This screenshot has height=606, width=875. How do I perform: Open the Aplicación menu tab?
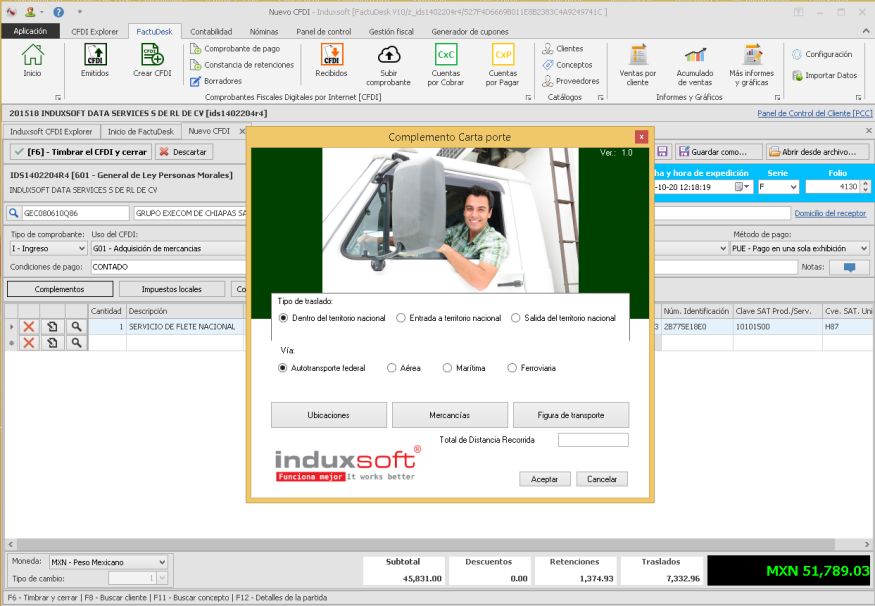coord(30,31)
